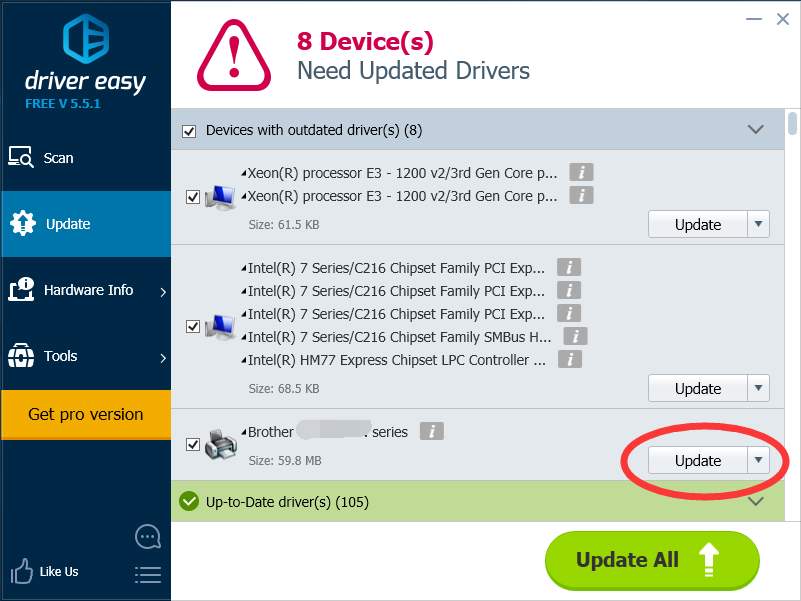The width and height of the screenshot is (801, 601).
Task: Expand the Tools submenu arrow
Action: [163, 358]
